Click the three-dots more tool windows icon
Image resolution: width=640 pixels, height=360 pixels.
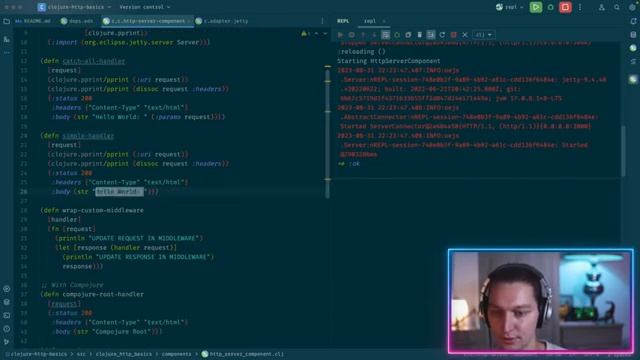click(x=7, y=53)
